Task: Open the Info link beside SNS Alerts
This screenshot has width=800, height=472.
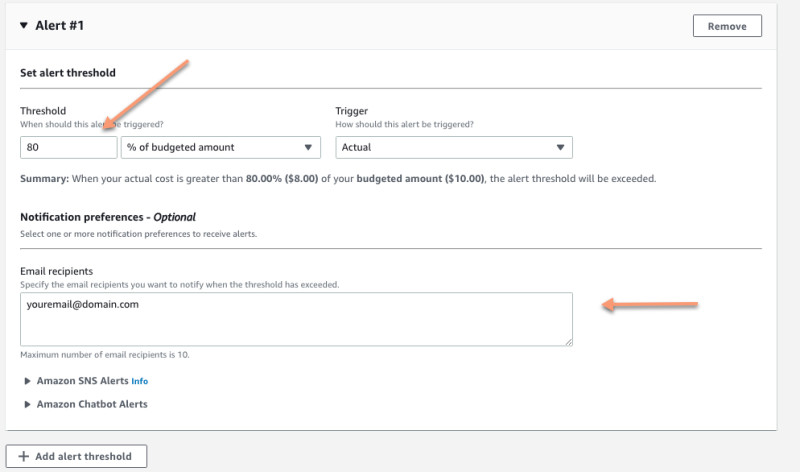Action: point(140,381)
